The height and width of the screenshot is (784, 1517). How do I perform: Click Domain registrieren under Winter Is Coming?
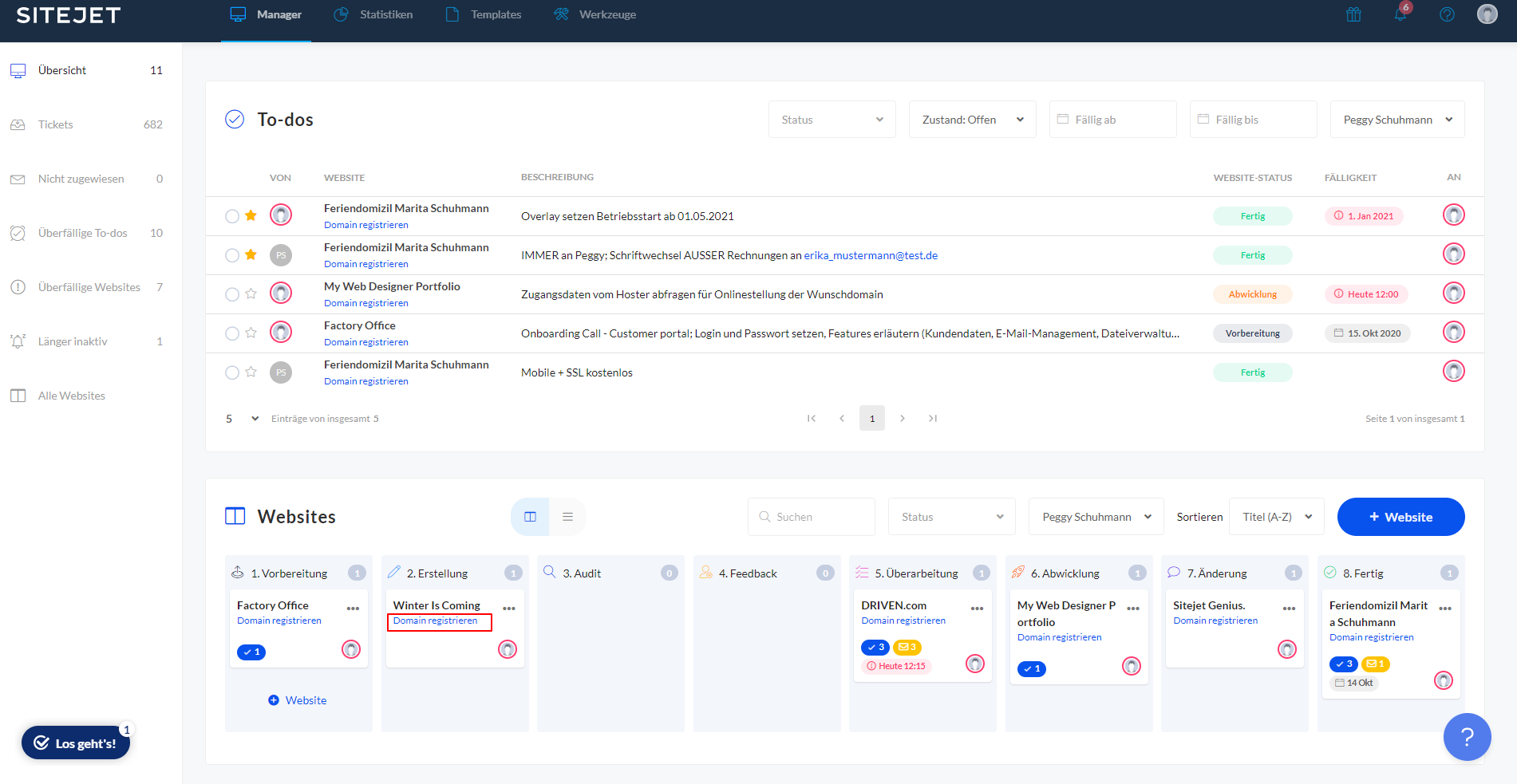click(436, 621)
